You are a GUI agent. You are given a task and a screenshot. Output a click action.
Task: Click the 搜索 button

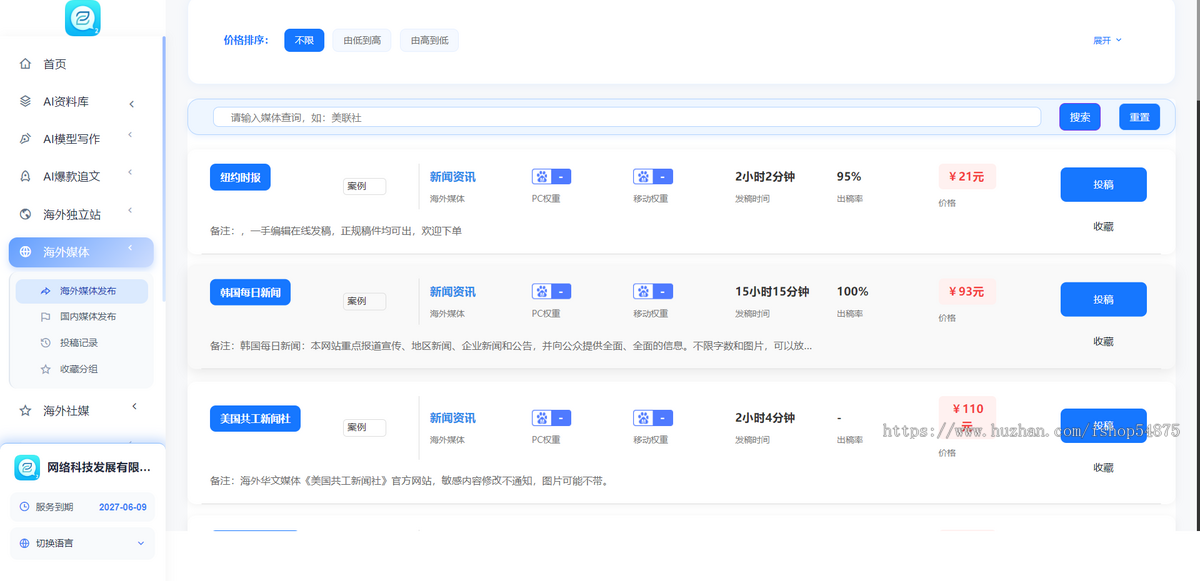click(x=1080, y=117)
